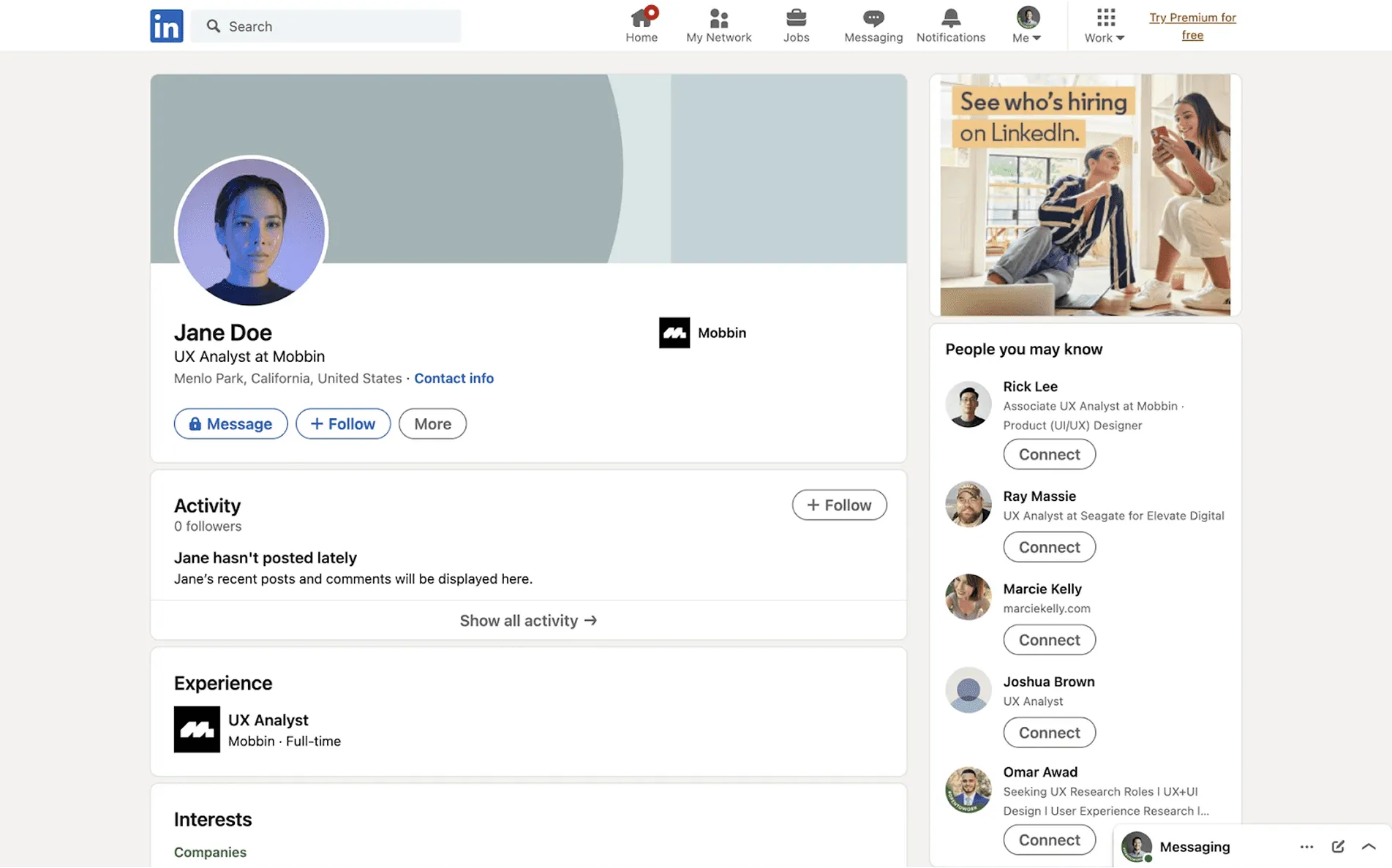Expand the Work apps dropdown
Viewport: 1392px width, 868px height.
[x=1105, y=26]
